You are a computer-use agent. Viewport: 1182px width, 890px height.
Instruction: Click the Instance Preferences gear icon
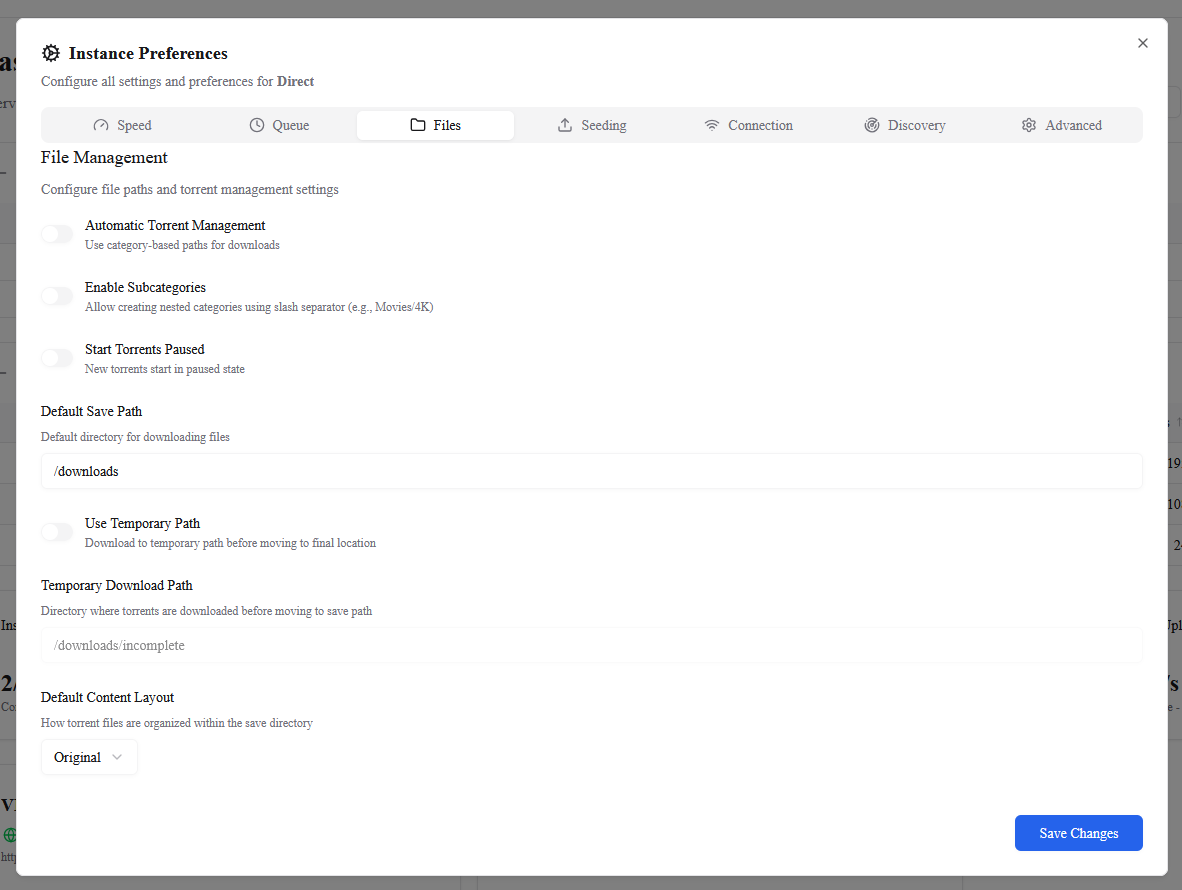[51, 54]
